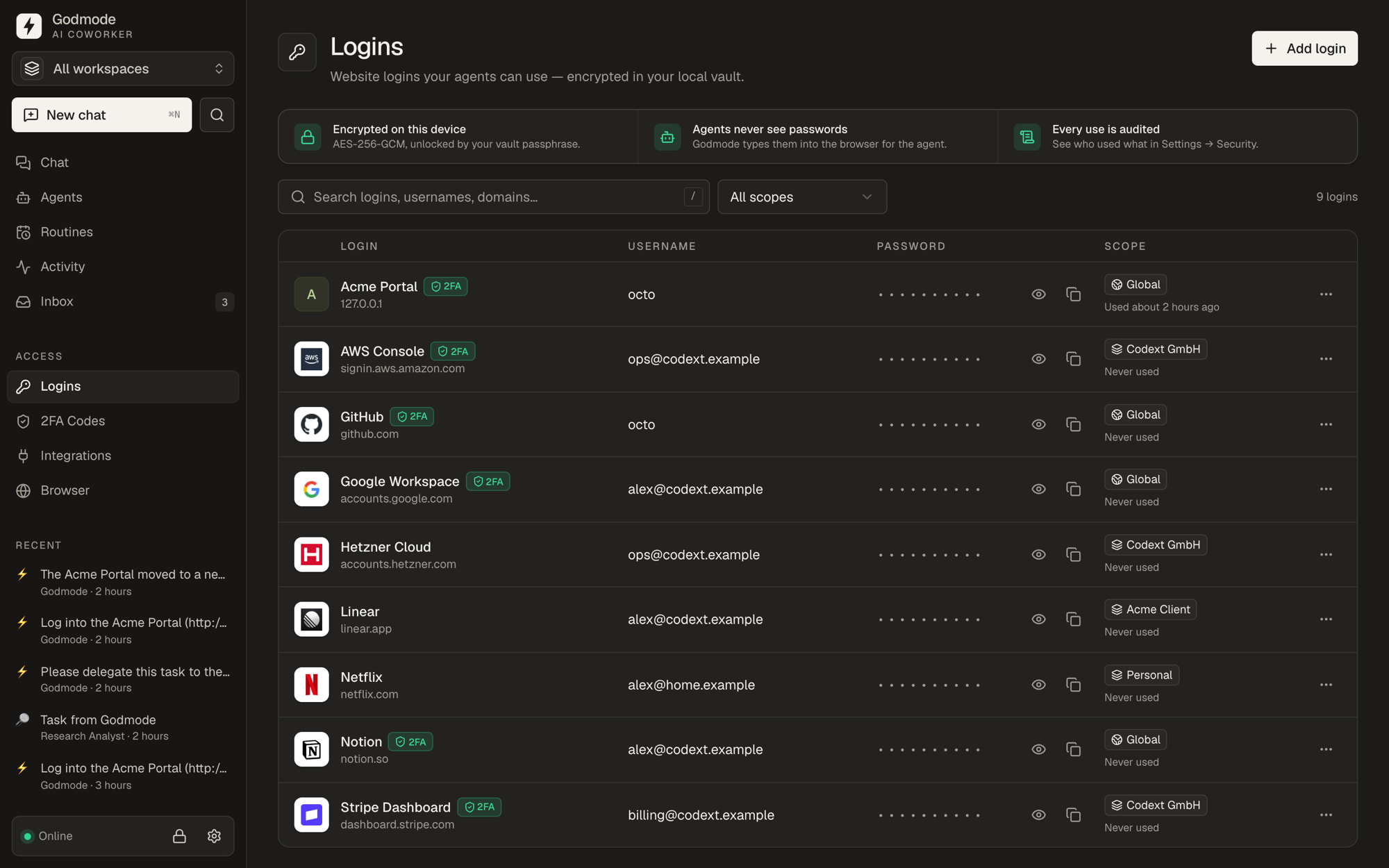
Task: Copy the Notion password
Action: point(1073,749)
